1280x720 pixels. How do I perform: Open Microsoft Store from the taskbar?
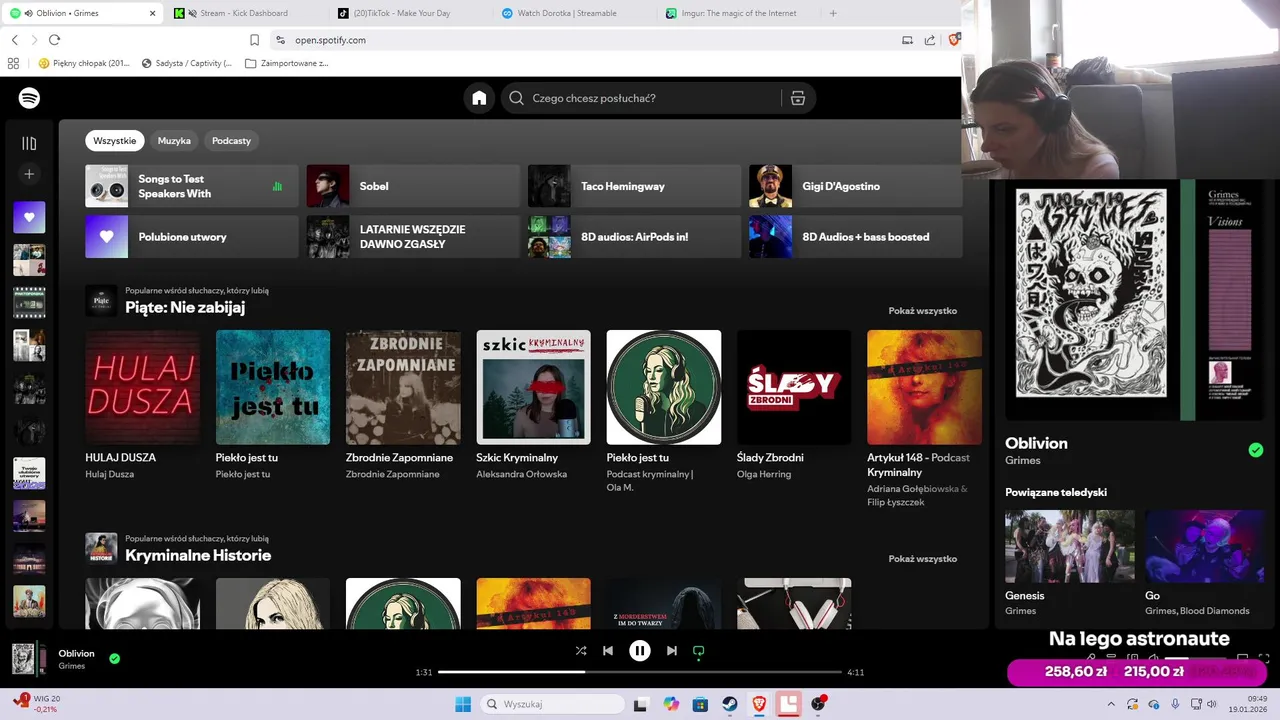tap(700, 704)
